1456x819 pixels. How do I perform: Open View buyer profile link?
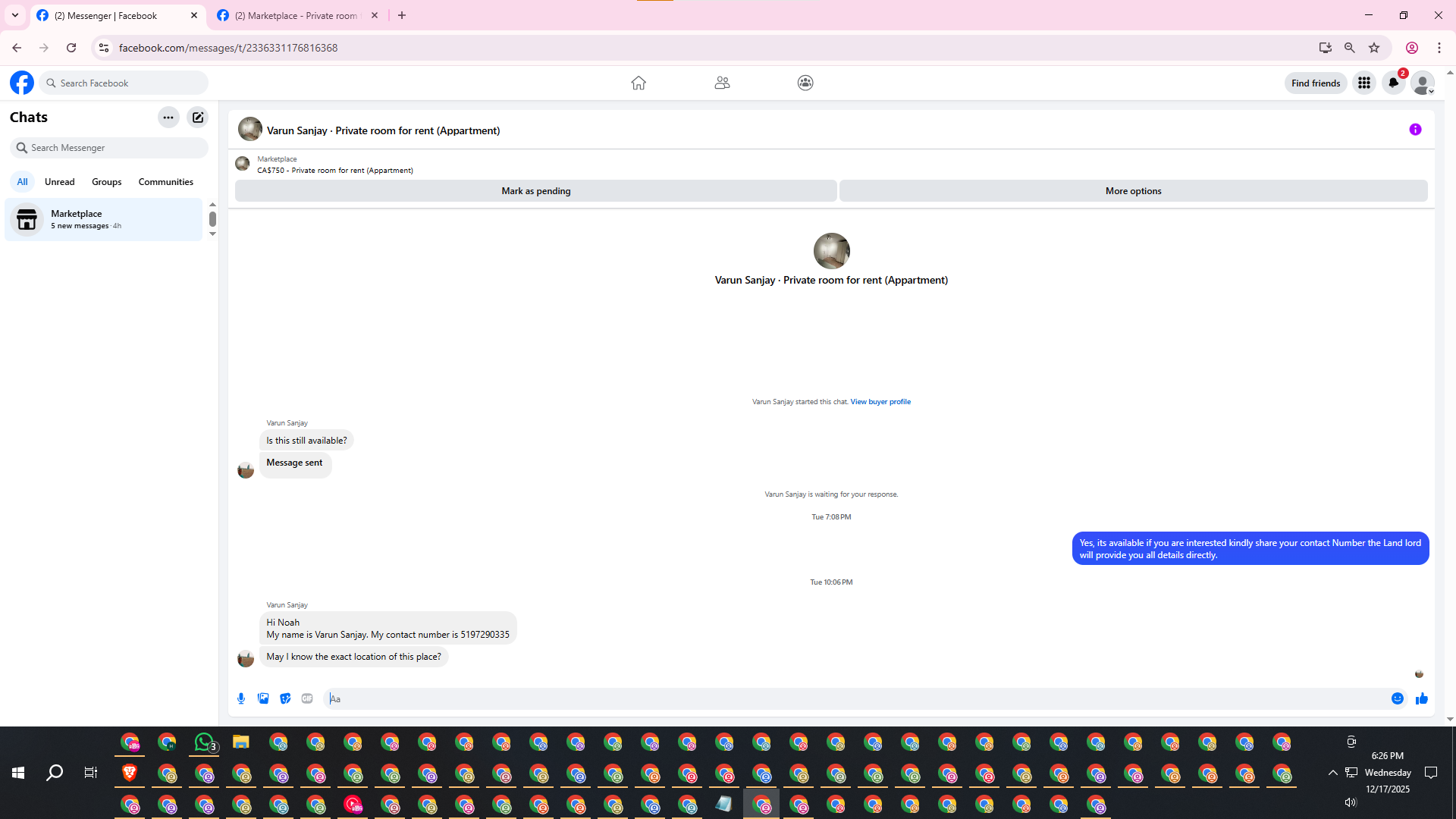pos(880,402)
